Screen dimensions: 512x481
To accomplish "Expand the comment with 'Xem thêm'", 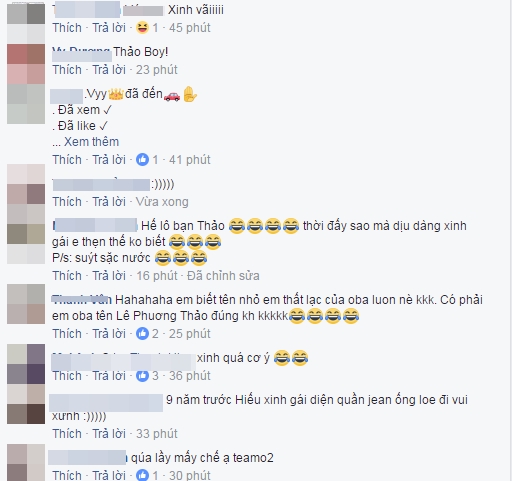I will 91,142.
